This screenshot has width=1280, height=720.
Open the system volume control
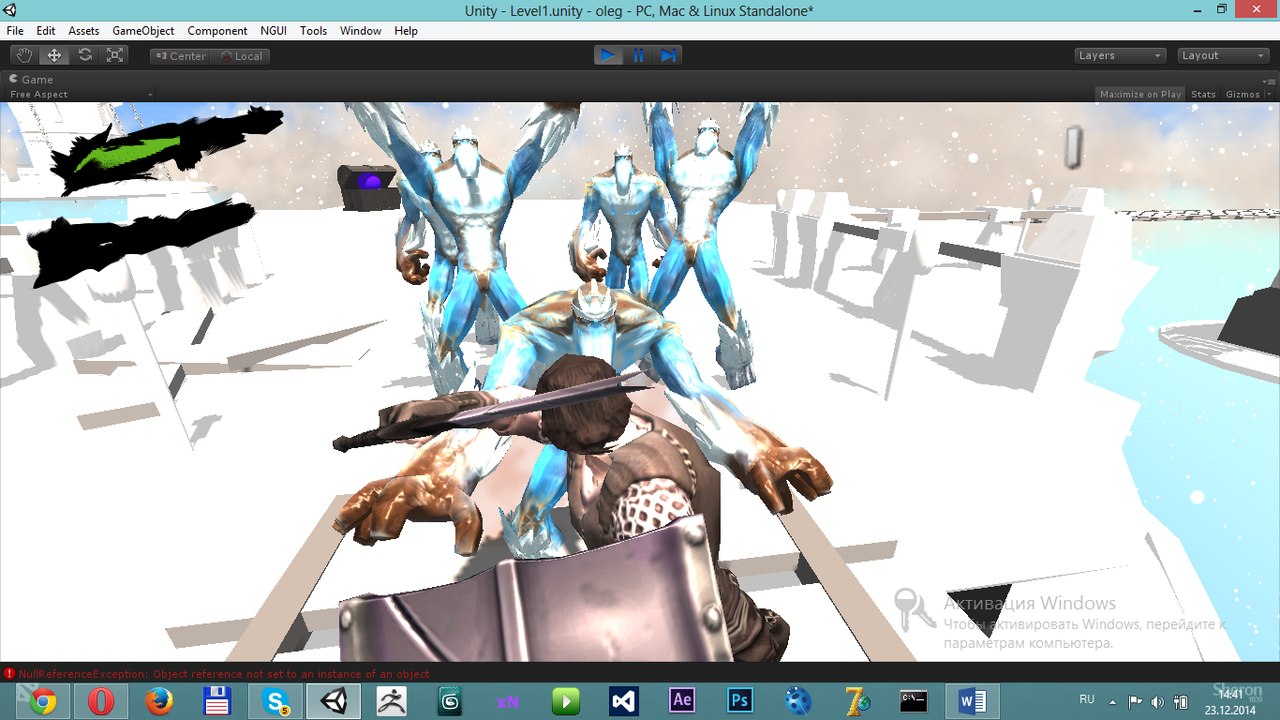(x=1158, y=701)
